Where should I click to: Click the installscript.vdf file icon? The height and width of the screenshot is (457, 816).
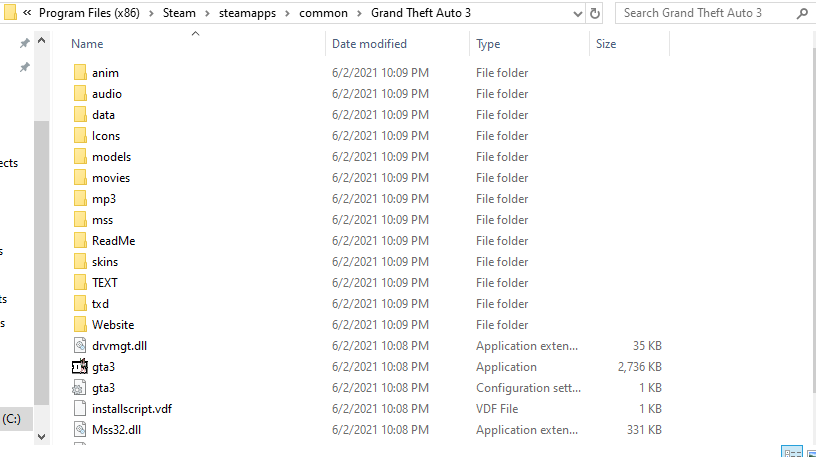coord(81,409)
